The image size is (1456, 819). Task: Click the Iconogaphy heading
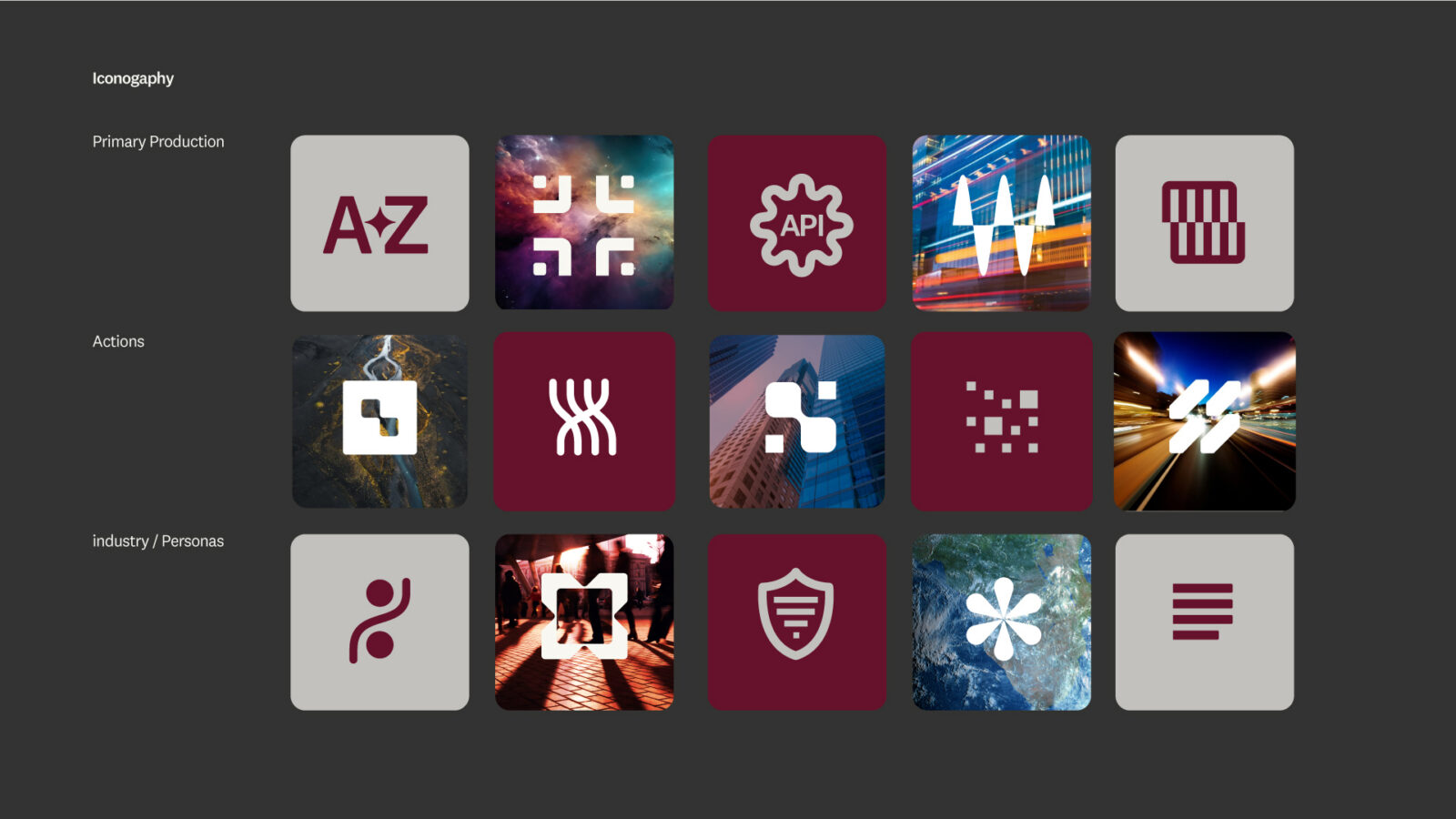click(133, 78)
